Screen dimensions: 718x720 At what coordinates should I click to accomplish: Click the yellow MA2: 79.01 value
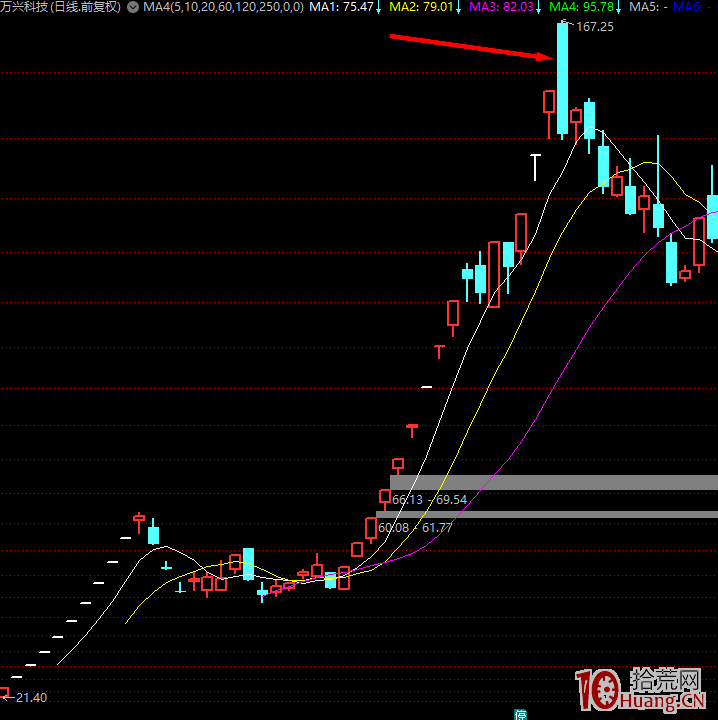pos(421,7)
